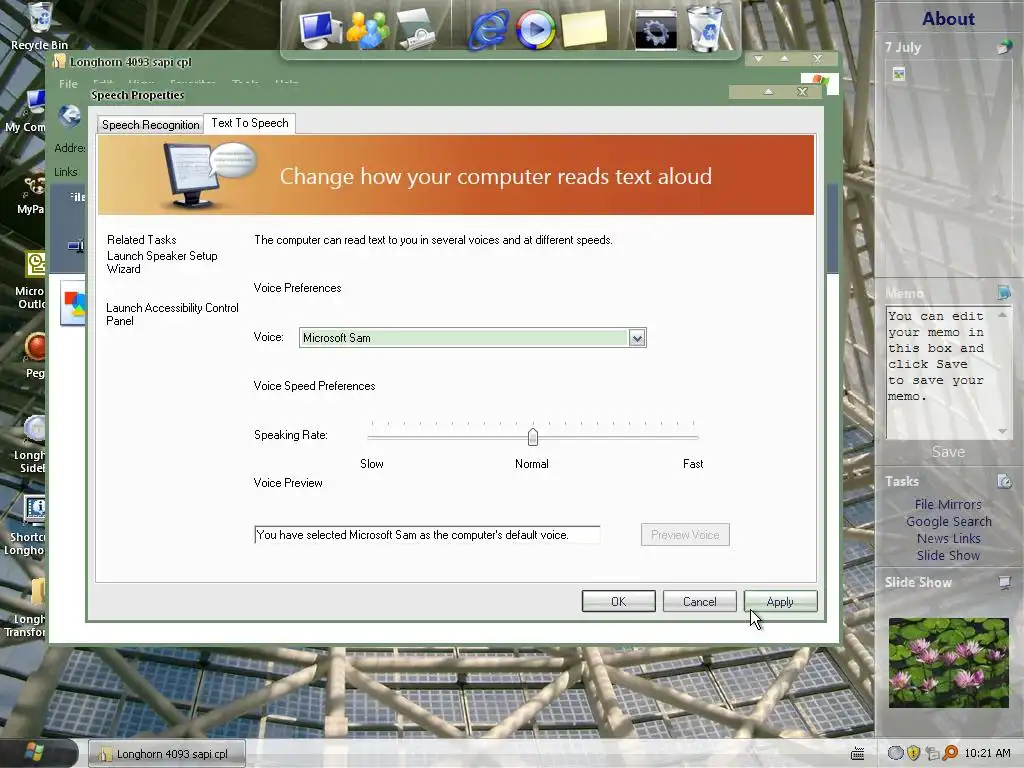Launch Windows Media Player from the dock
This screenshot has height=768, width=1024.
coord(536,29)
